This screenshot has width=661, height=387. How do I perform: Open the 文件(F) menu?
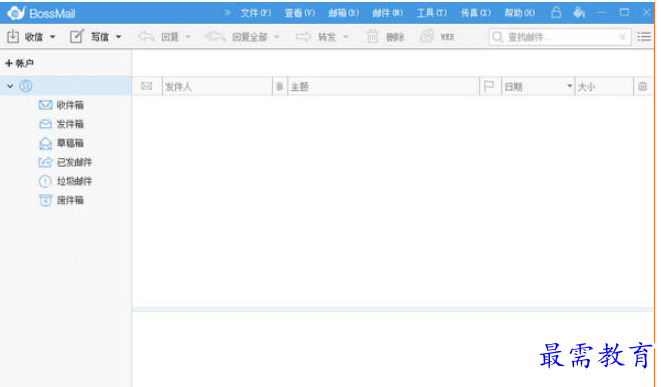[255, 13]
